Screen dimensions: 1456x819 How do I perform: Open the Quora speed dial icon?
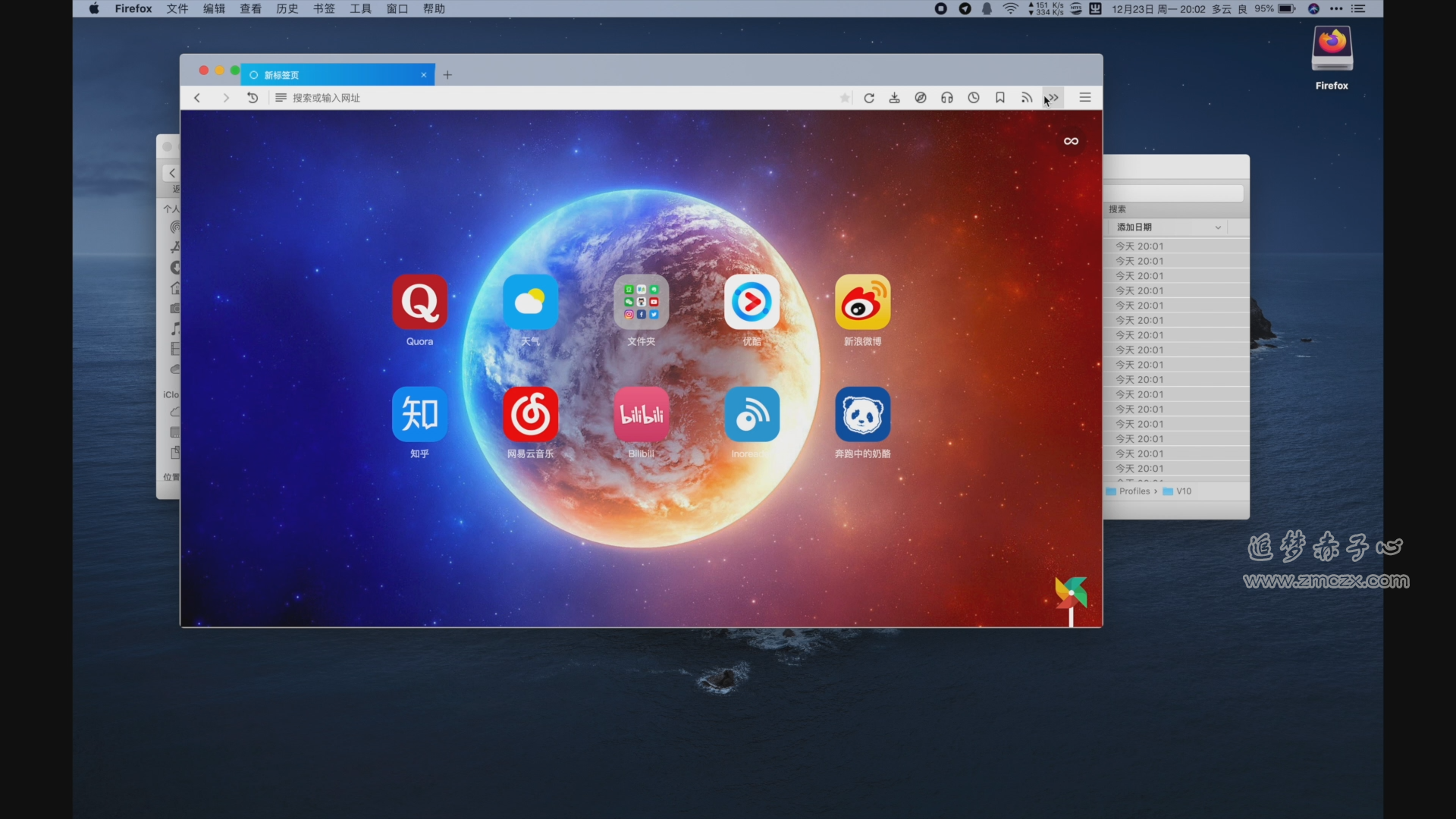[419, 302]
